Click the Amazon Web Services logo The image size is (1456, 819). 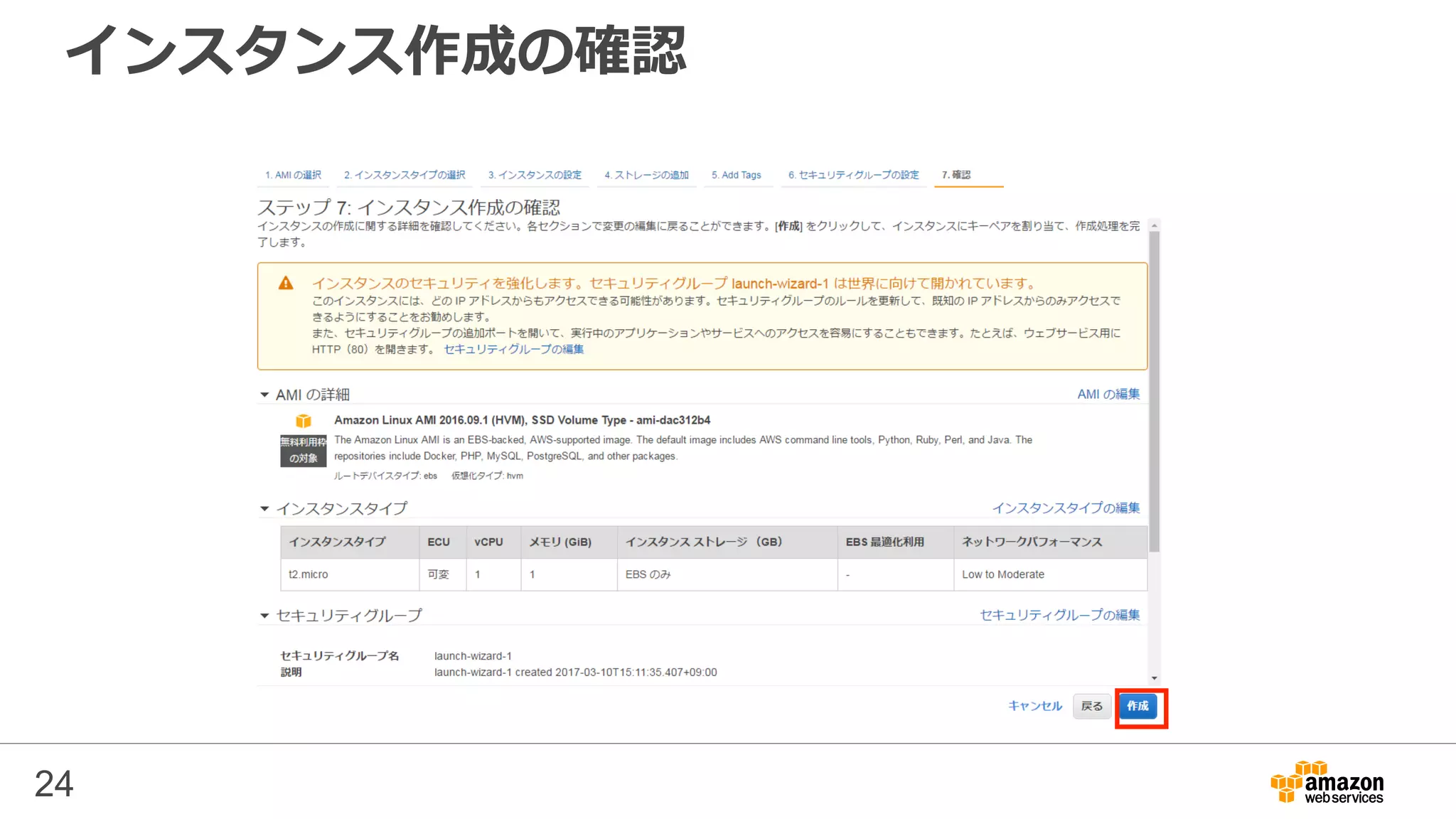(x=1327, y=782)
